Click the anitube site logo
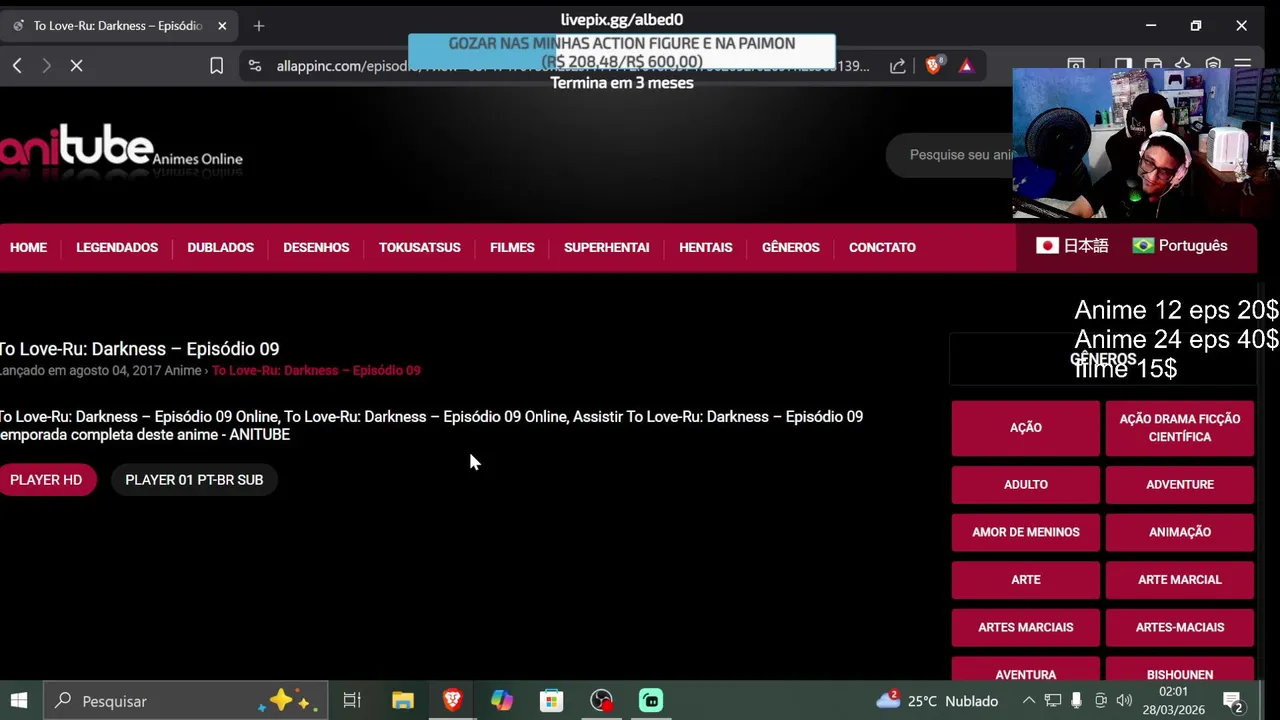This screenshot has width=1280, height=720. click(x=121, y=152)
